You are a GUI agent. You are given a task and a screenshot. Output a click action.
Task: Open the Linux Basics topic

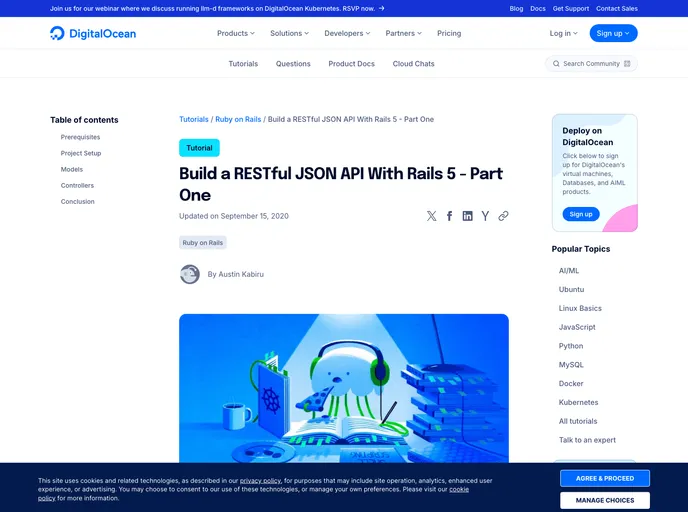pyautogui.click(x=580, y=308)
